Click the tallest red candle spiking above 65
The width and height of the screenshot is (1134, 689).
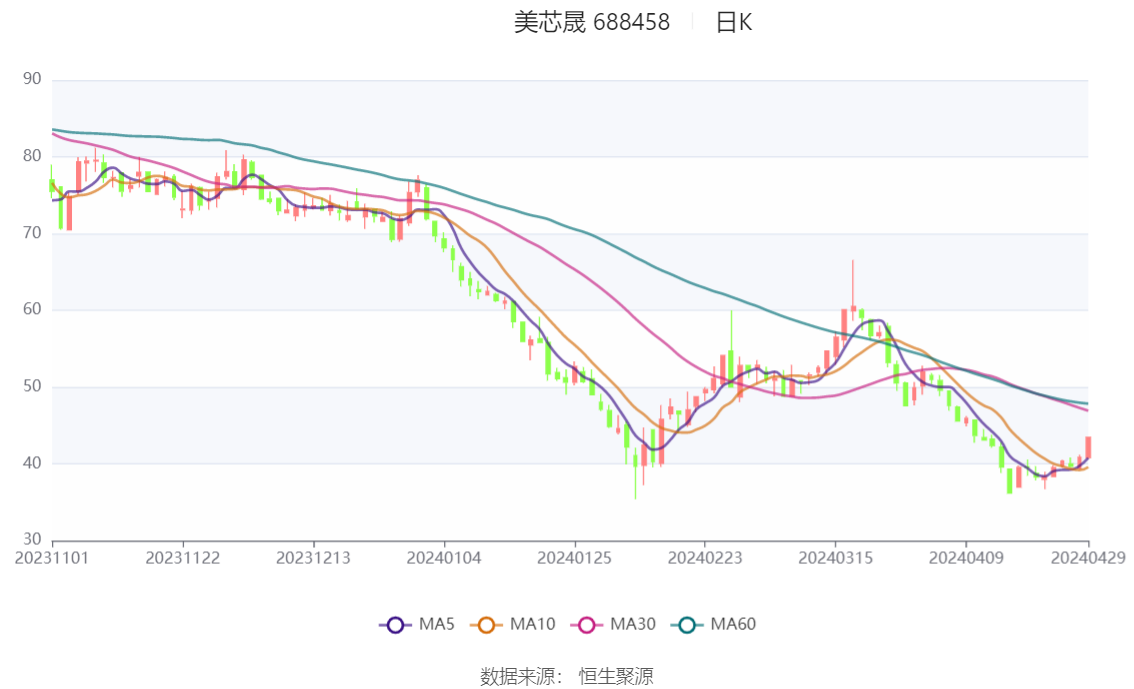click(x=853, y=307)
